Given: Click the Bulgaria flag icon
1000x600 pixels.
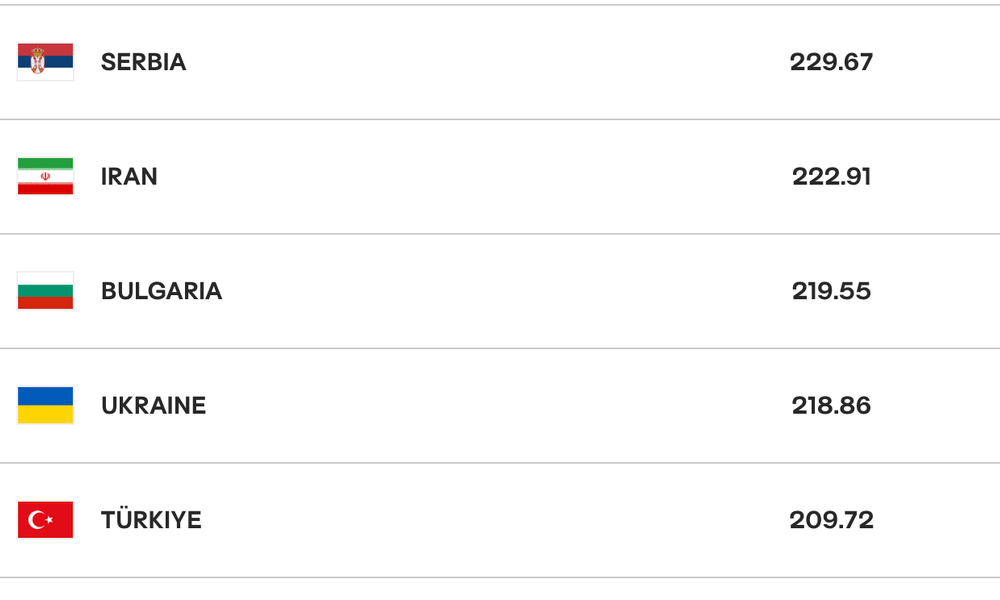Looking at the screenshot, I should coord(45,291).
